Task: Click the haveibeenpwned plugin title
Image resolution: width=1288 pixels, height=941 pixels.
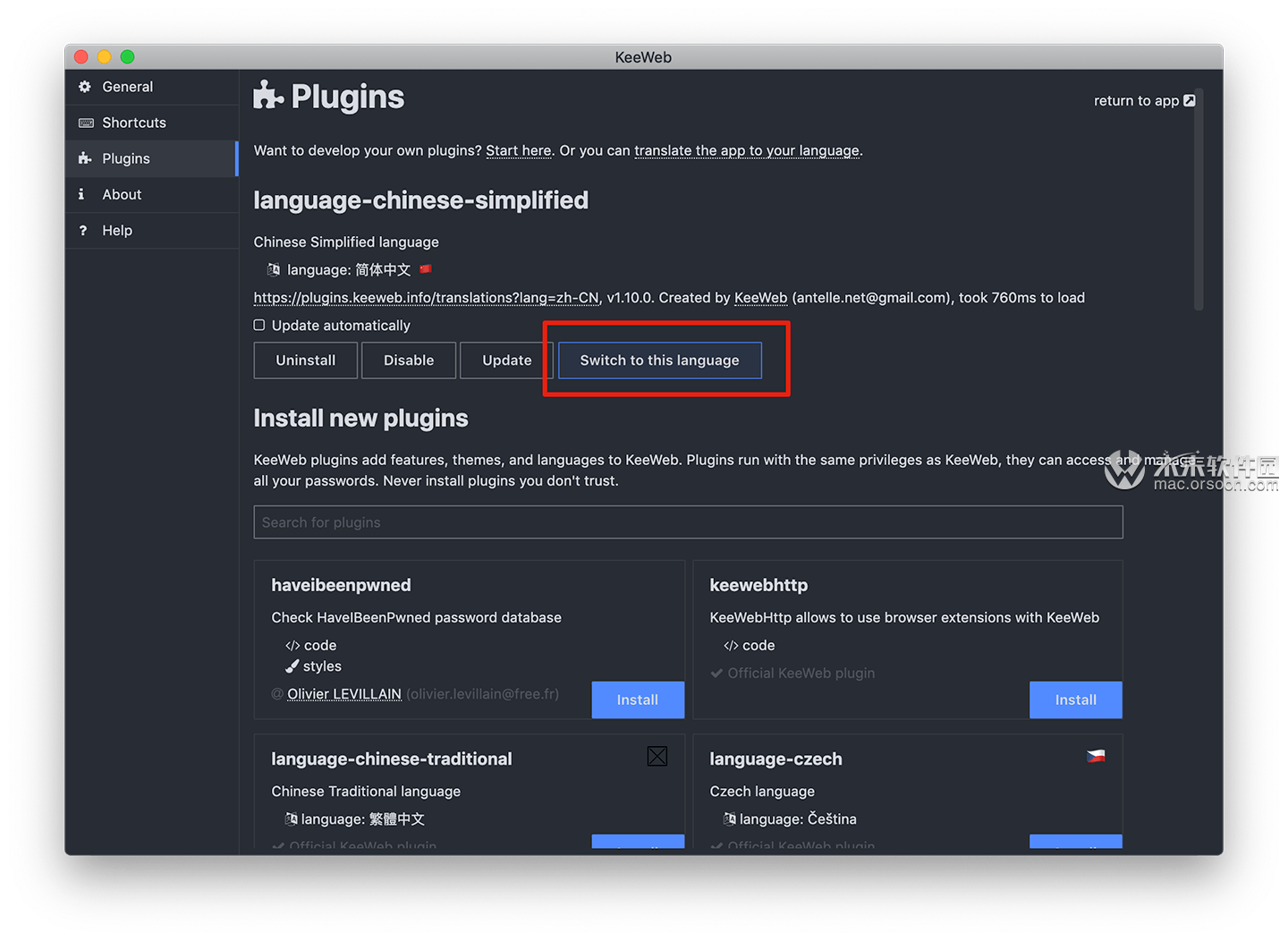Action: (342, 585)
